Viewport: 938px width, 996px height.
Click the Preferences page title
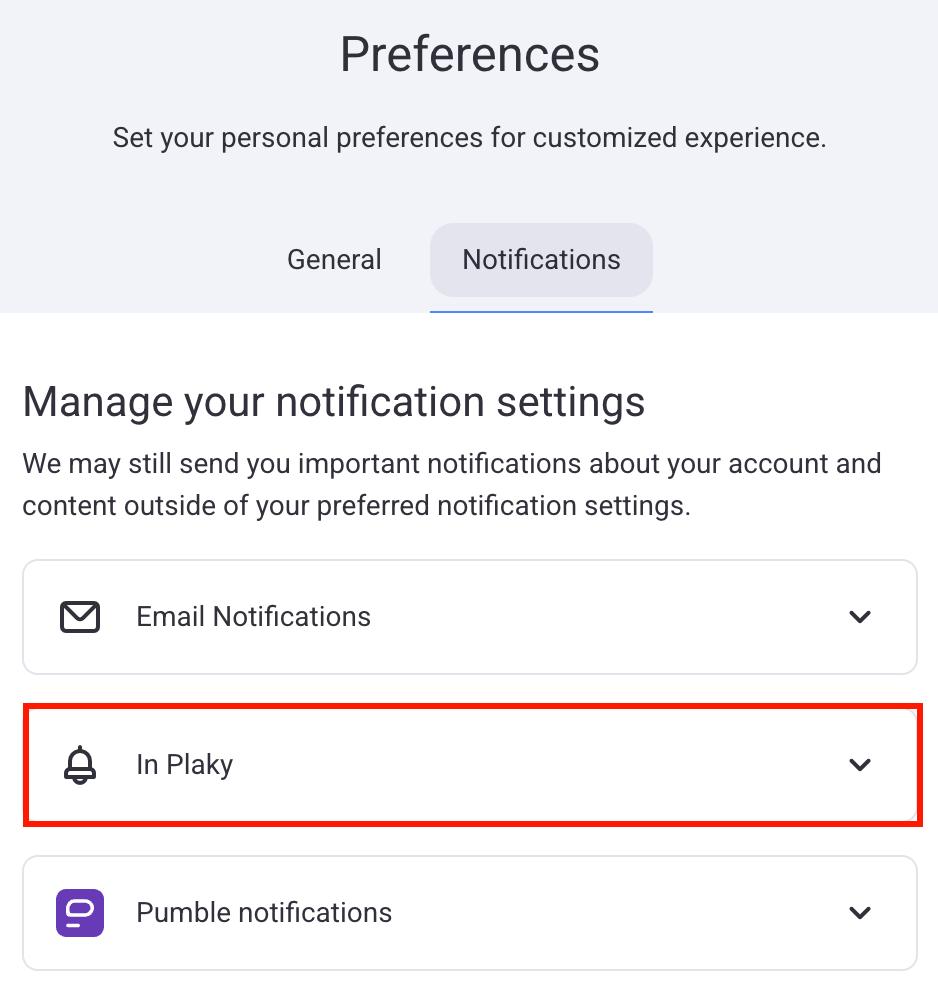point(469,54)
